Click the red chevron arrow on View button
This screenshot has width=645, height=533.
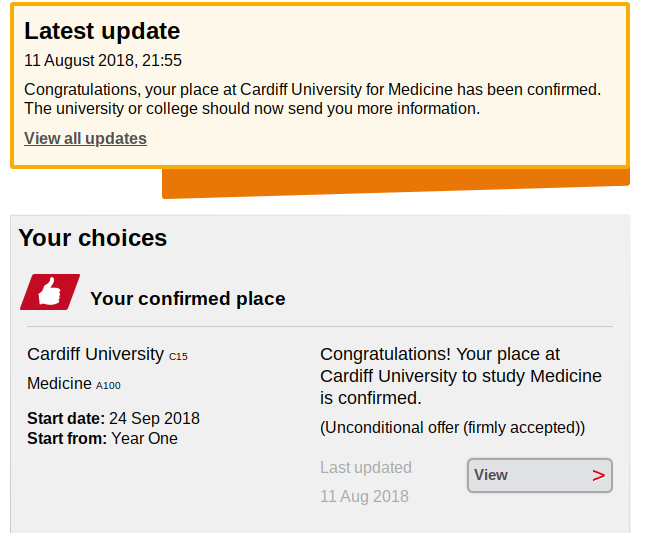pyautogui.click(x=598, y=476)
